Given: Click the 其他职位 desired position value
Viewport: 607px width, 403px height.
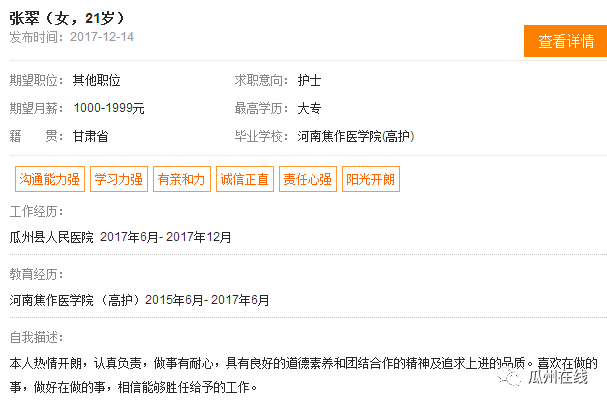Looking at the screenshot, I should coord(96,80).
